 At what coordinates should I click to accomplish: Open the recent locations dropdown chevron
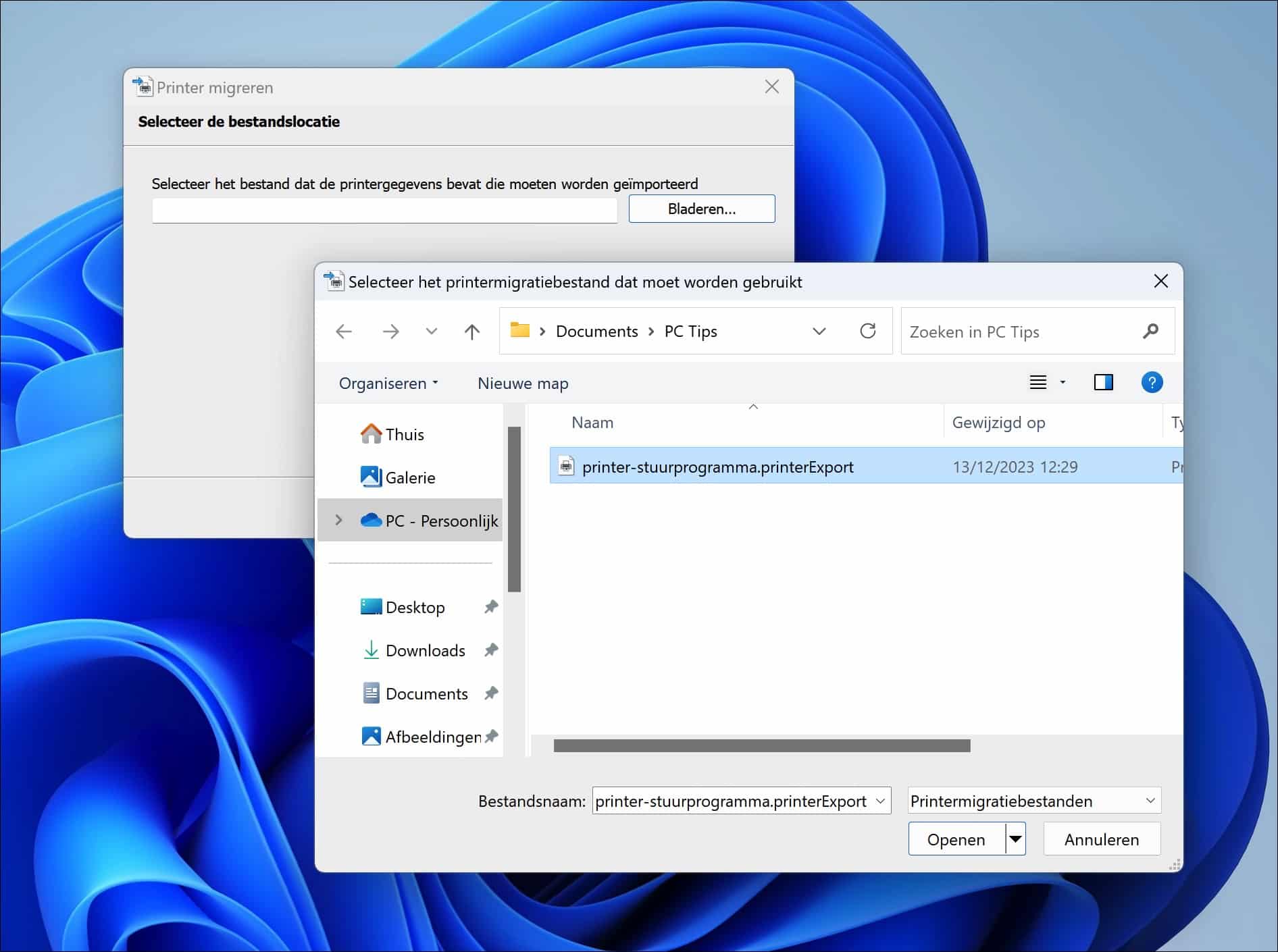coord(431,331)
